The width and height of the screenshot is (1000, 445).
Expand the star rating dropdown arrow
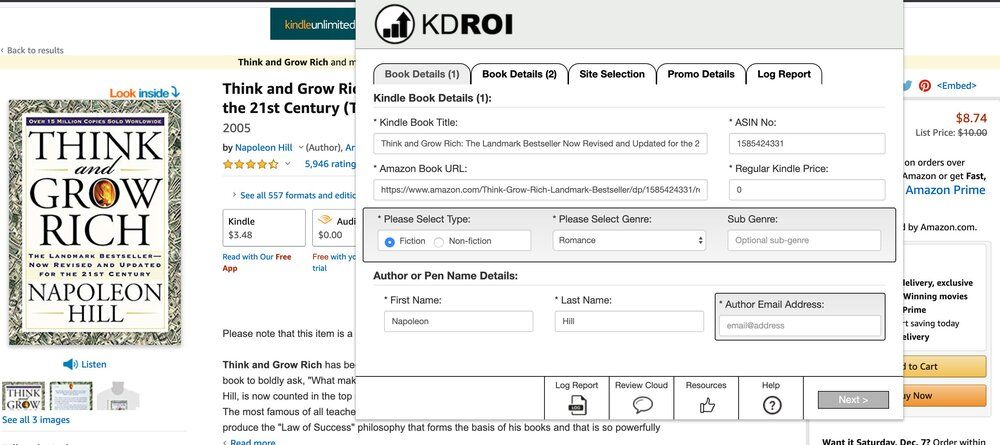pos(288,164)
